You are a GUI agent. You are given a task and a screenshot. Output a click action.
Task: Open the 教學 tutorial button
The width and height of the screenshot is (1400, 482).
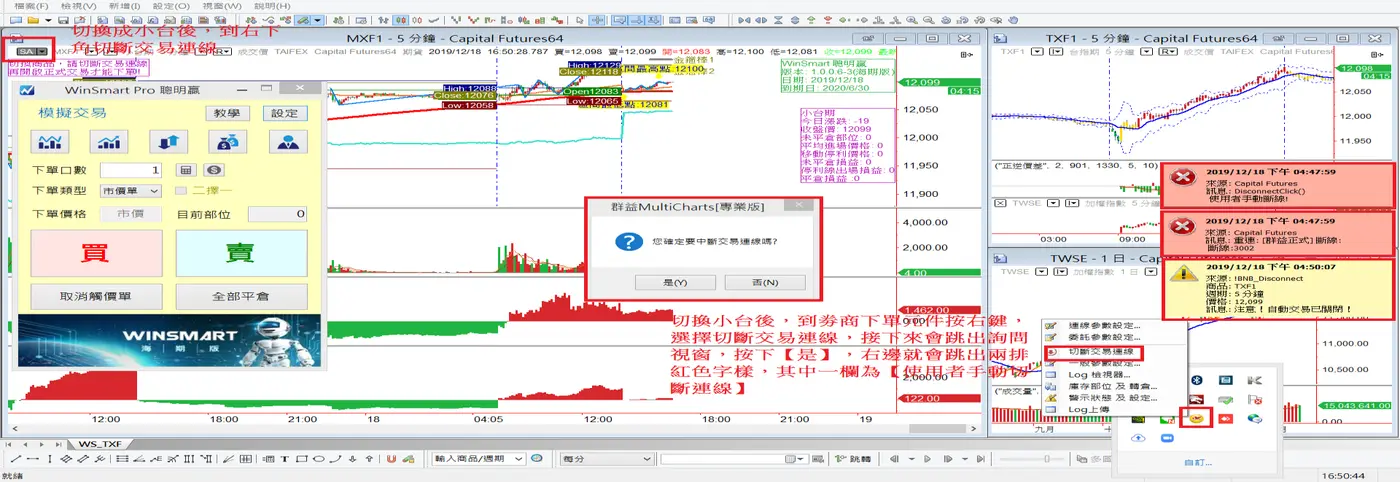(227, 114)
